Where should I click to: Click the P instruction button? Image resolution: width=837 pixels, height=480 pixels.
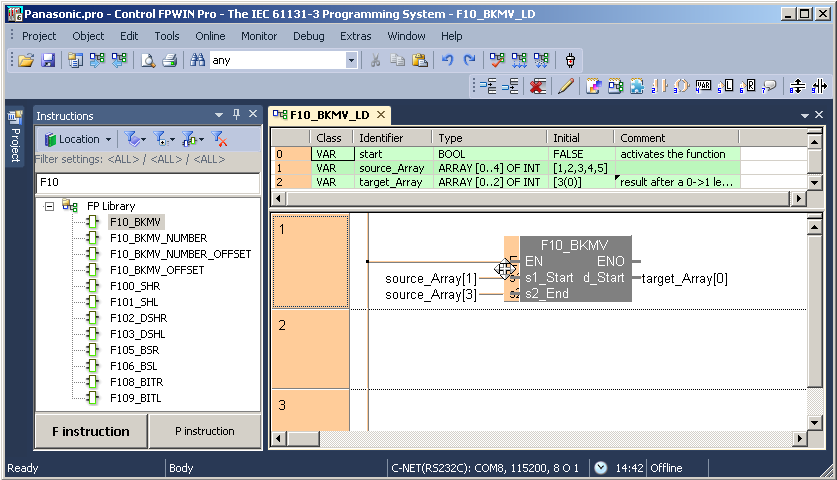tap(204, 431)
